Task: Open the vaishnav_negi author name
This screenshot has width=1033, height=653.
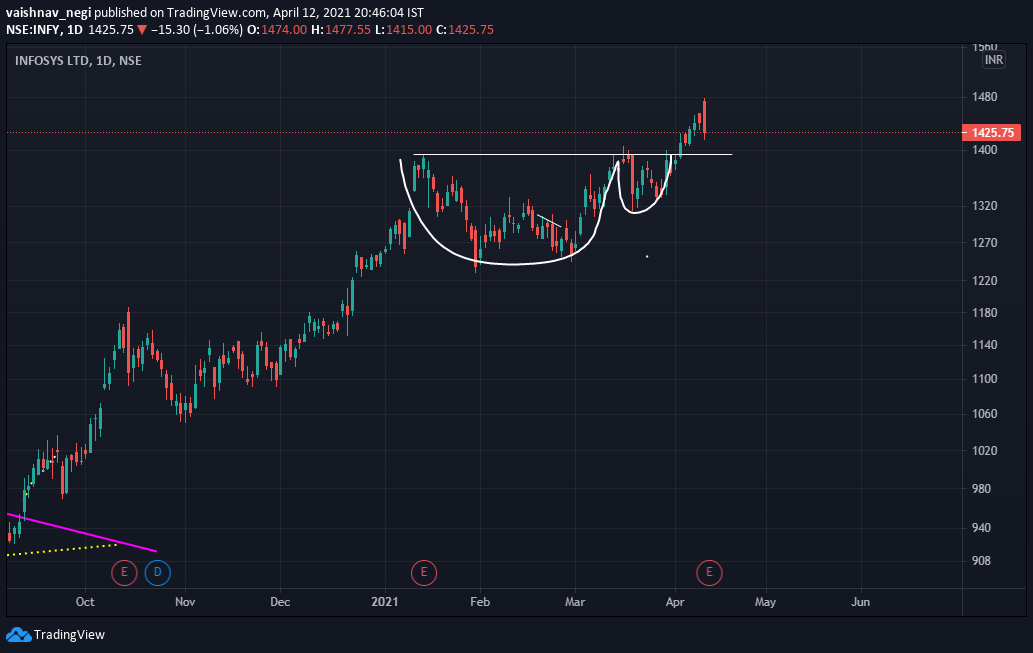Action: tap(49, 13)
